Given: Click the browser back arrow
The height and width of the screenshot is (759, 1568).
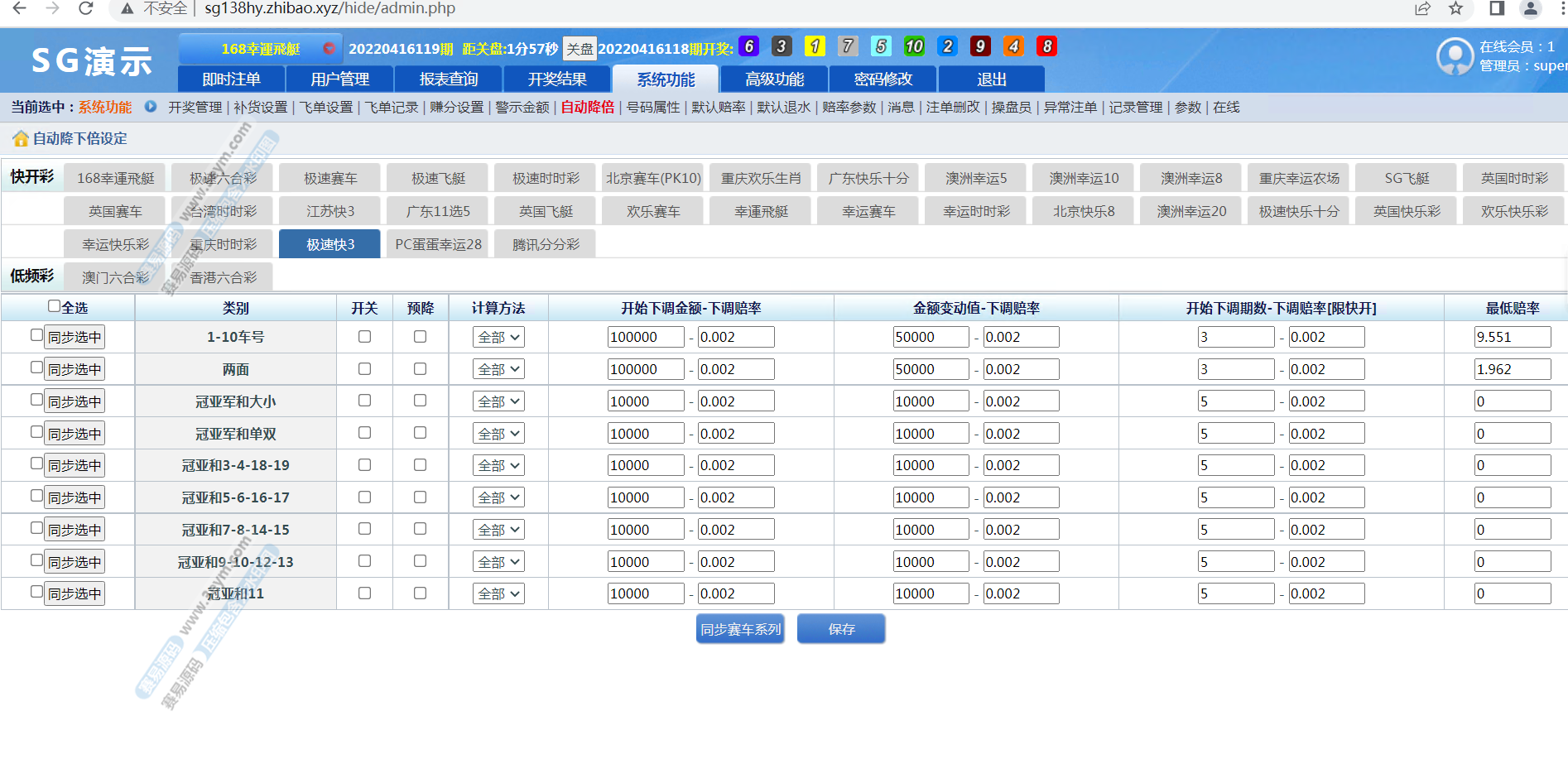Looking at the screenshot, I should tap(20, 8).
